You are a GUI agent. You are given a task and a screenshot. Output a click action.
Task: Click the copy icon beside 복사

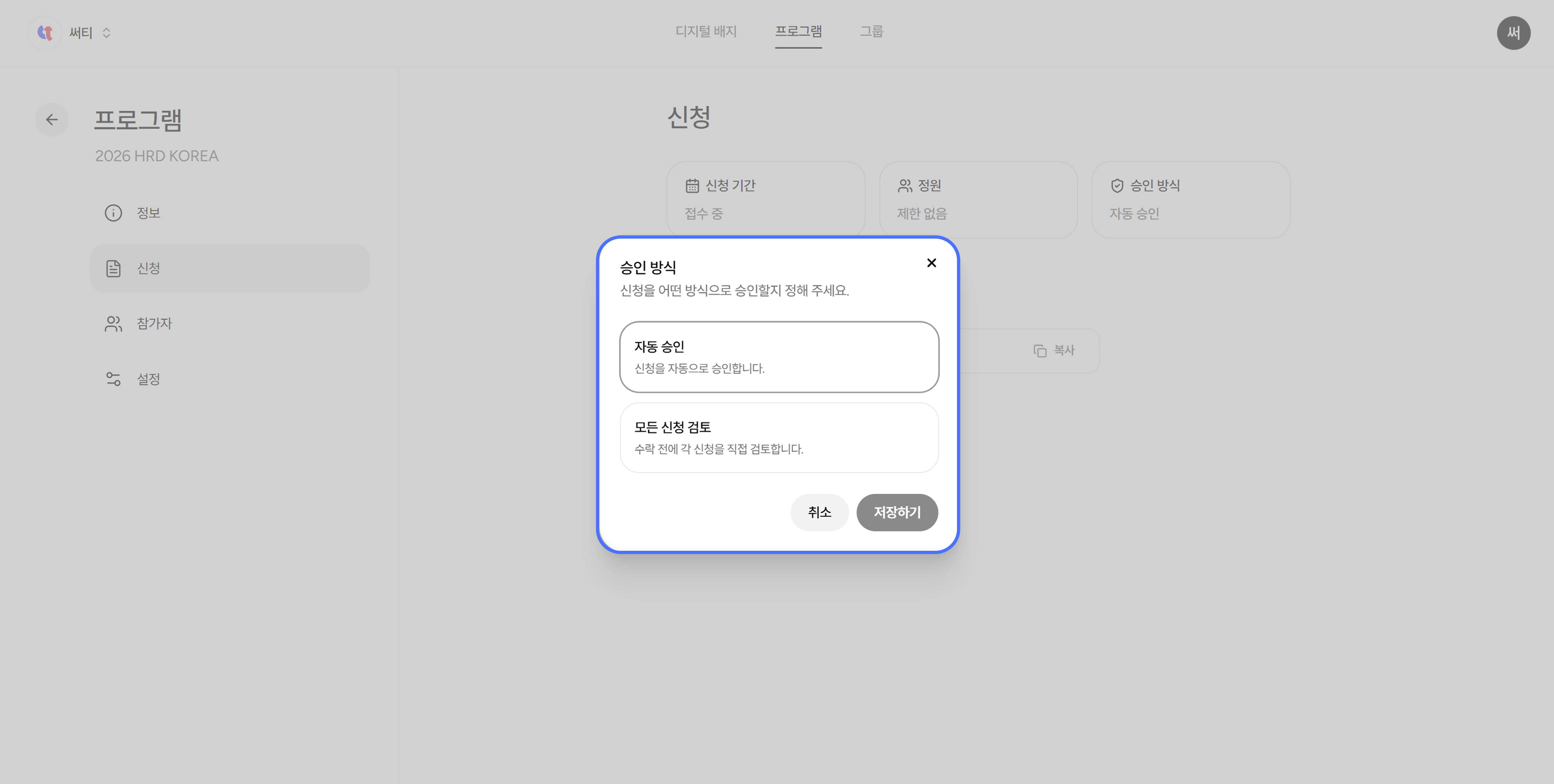pos(1040,350)
